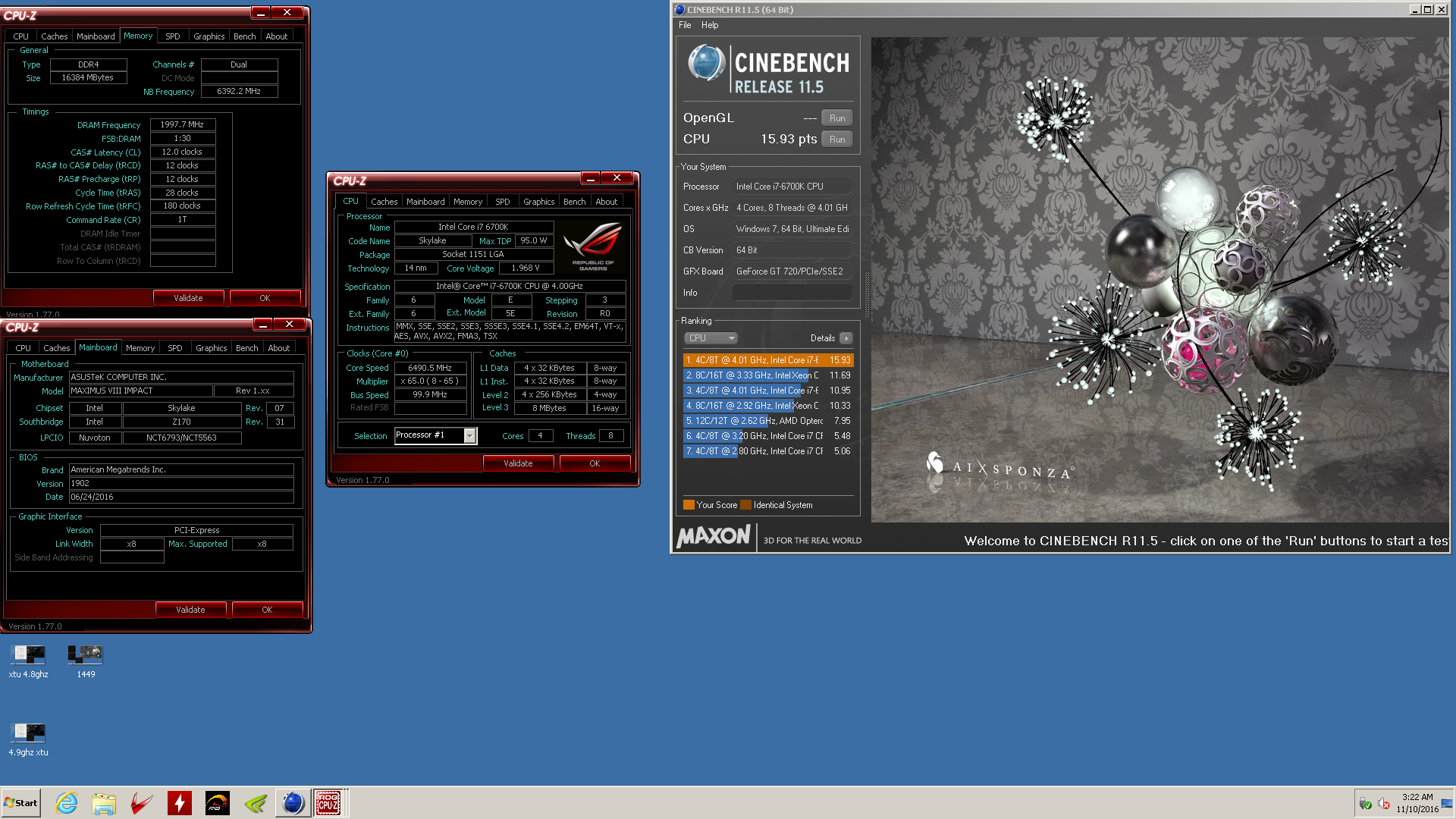Screen dimensions: 1456x819
Task: Click OK in the Memory window
Action: [265, 298]
